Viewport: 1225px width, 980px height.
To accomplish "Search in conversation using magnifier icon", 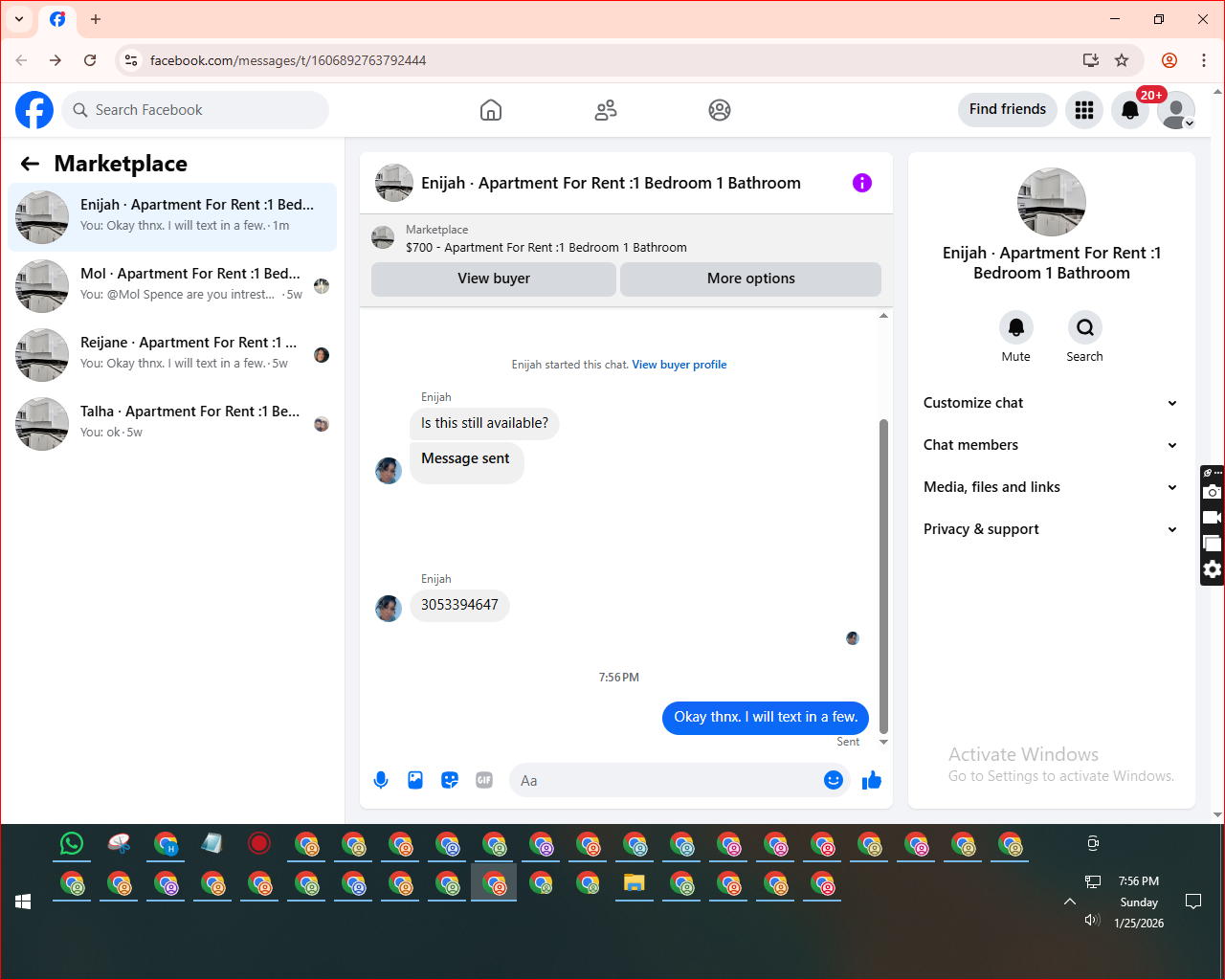I will coord(1085,327).
